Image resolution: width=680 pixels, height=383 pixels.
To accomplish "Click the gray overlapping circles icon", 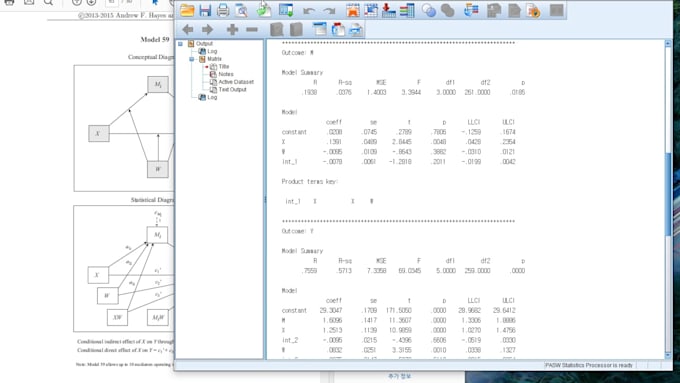I will pos(448,10).
